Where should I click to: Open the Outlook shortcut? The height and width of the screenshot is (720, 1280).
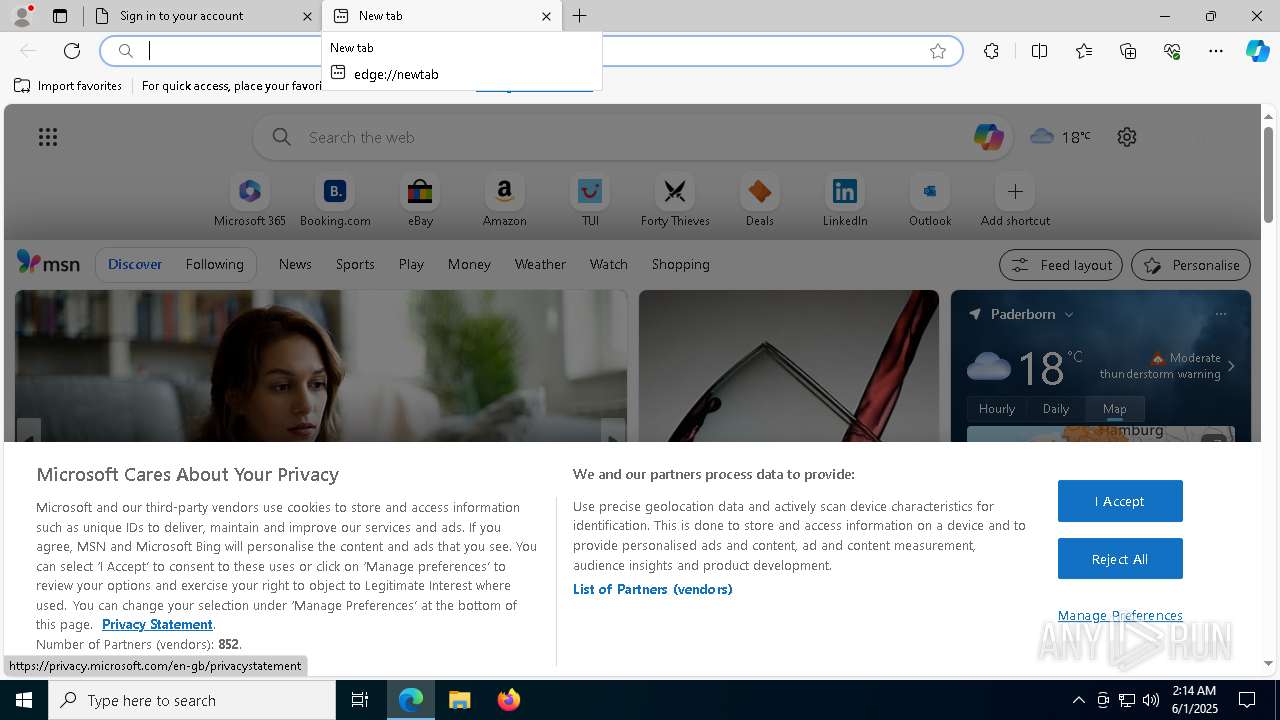930,201
